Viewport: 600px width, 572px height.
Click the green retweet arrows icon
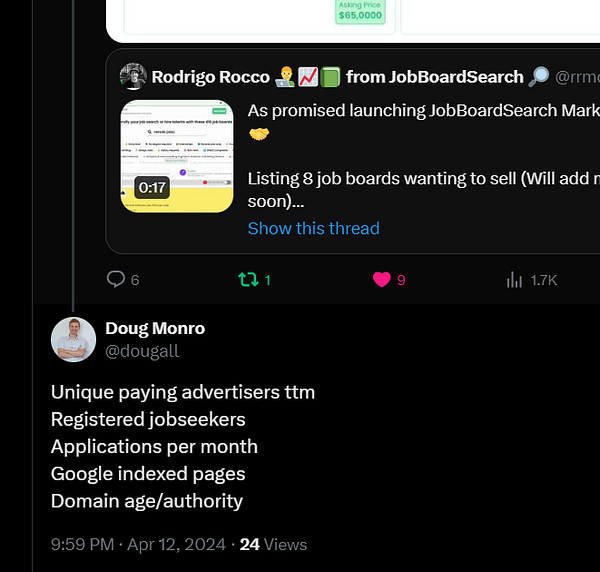coord(248,280)
